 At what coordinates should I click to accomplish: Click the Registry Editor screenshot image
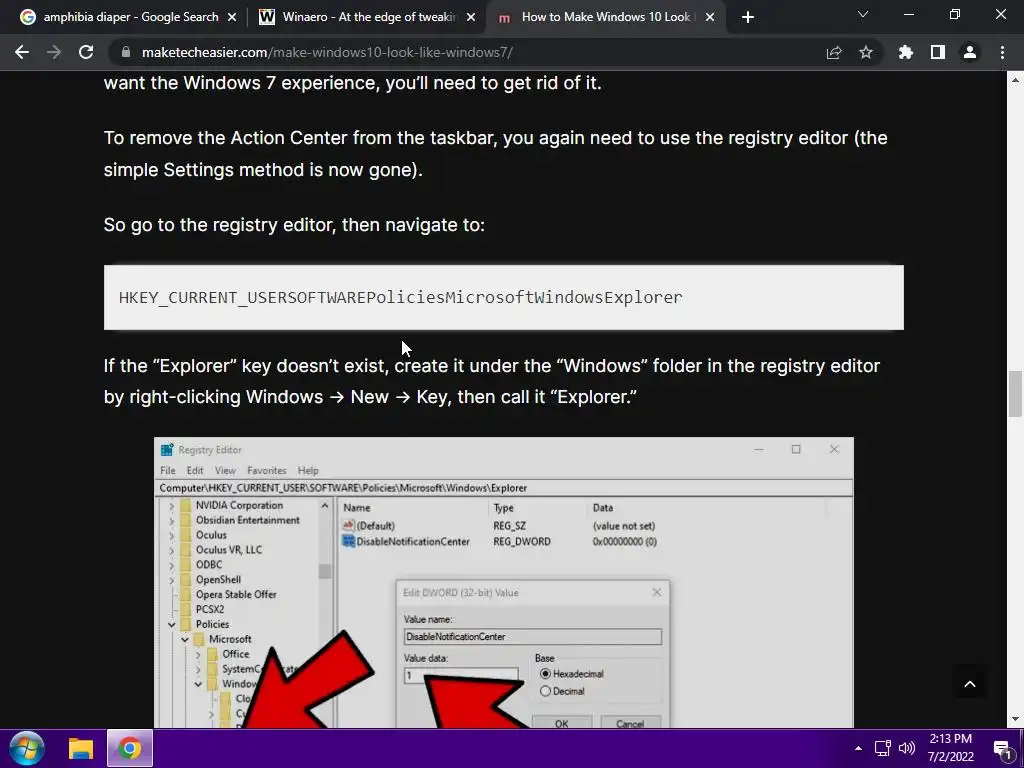504,582
